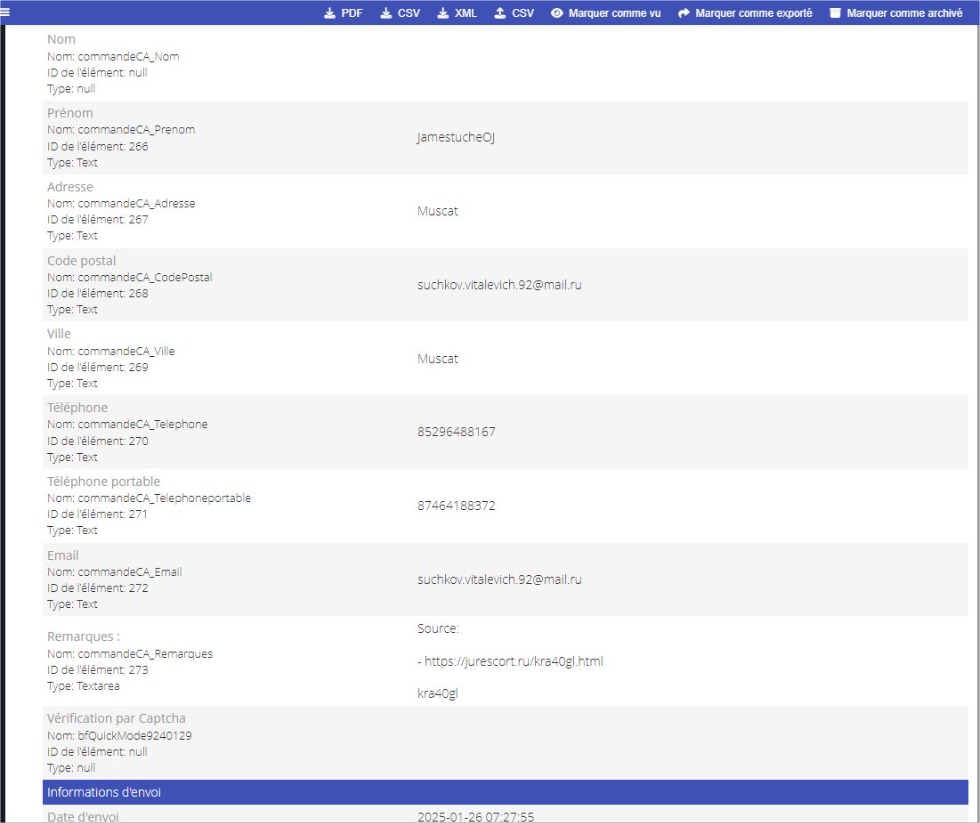Click 'Nom: commandeCA_Telephoneportable' text

pyautogui.click(x=149, y=498)
